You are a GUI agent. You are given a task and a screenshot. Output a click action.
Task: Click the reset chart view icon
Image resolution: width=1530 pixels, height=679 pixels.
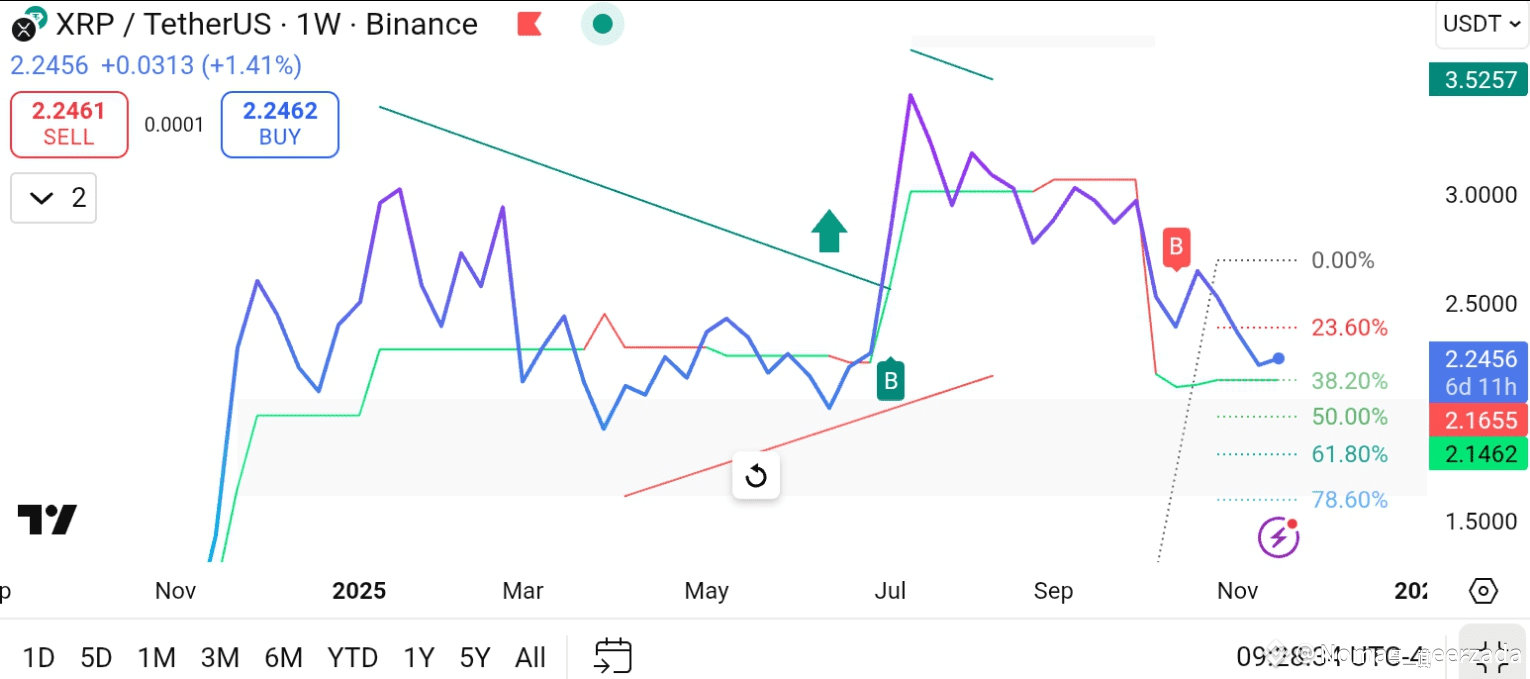pyautogui.click(x=756, y=476)
